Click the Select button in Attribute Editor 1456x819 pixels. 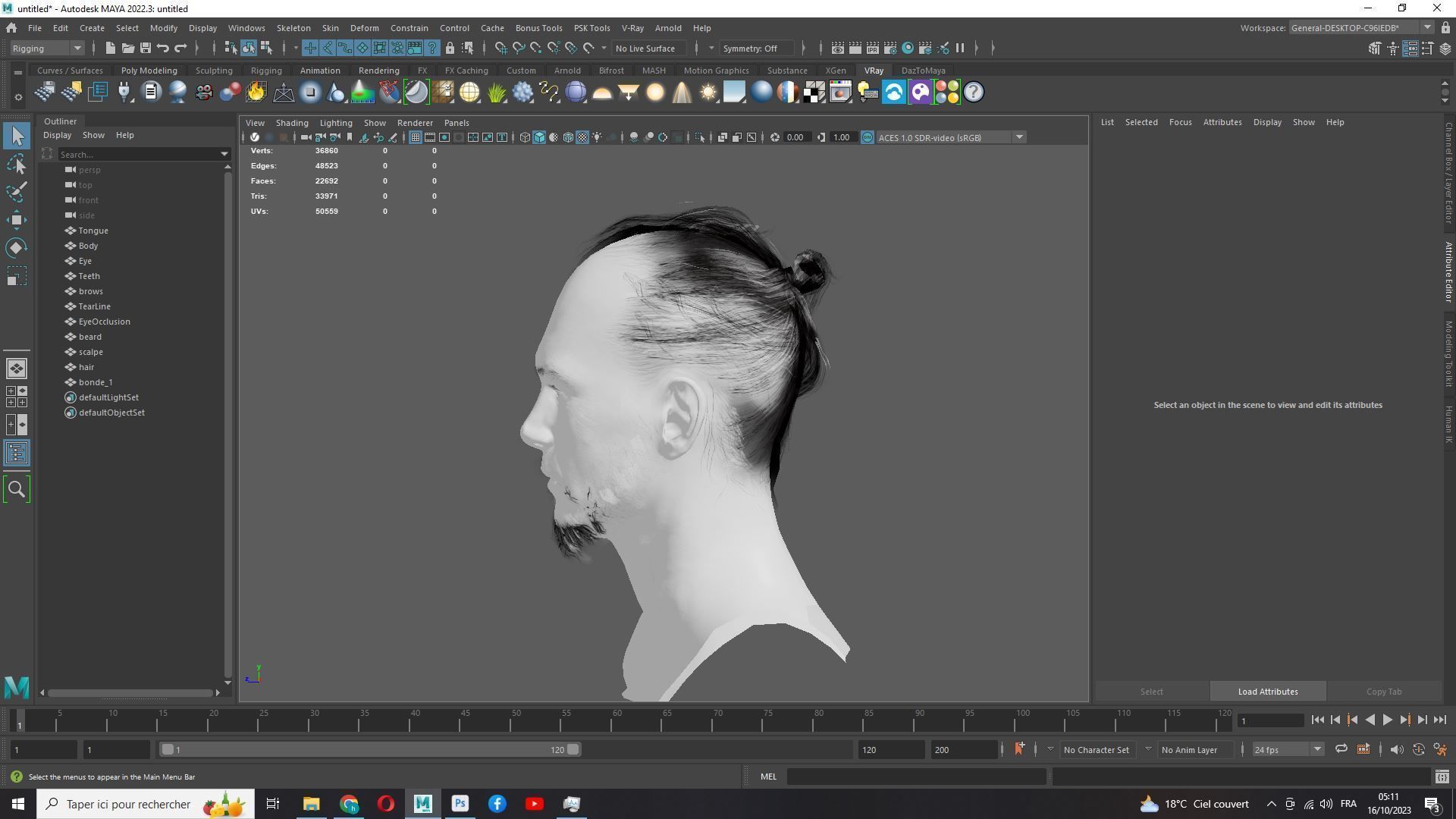[1151, 692]
